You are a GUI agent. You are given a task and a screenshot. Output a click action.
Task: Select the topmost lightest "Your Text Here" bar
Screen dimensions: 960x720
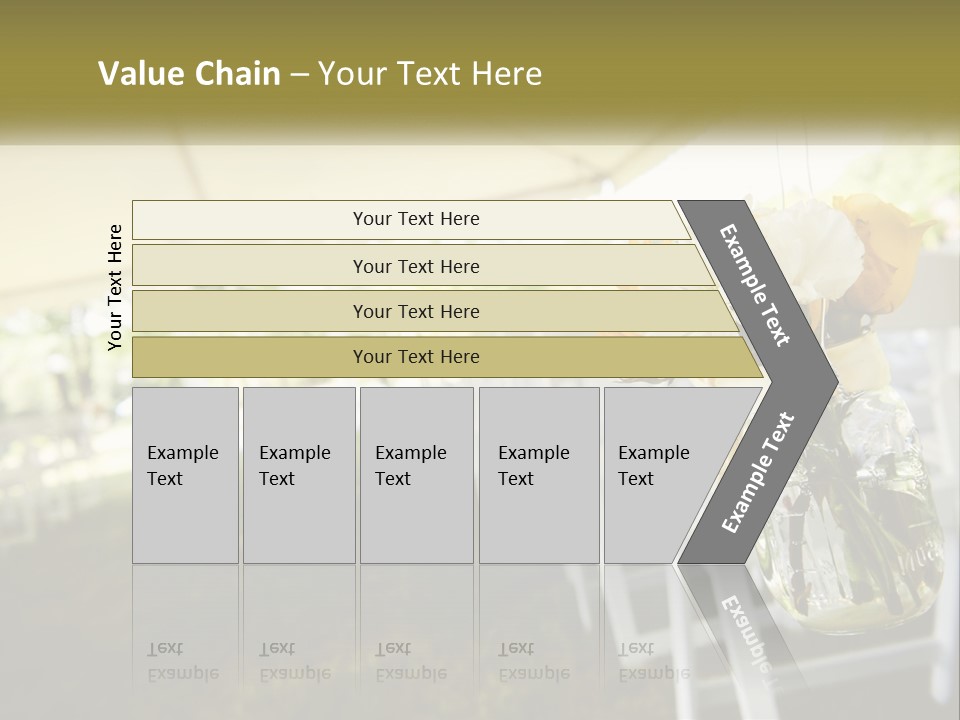(415, 219)
